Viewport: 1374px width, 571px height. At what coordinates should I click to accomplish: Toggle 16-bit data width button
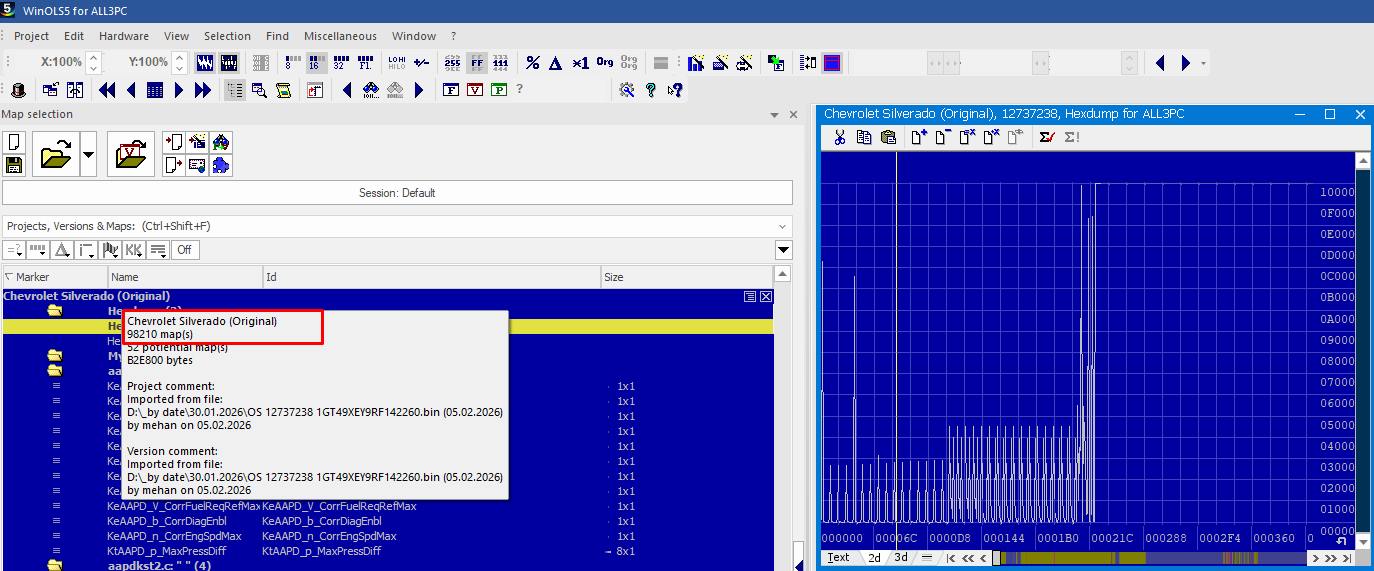click(316, 63)
